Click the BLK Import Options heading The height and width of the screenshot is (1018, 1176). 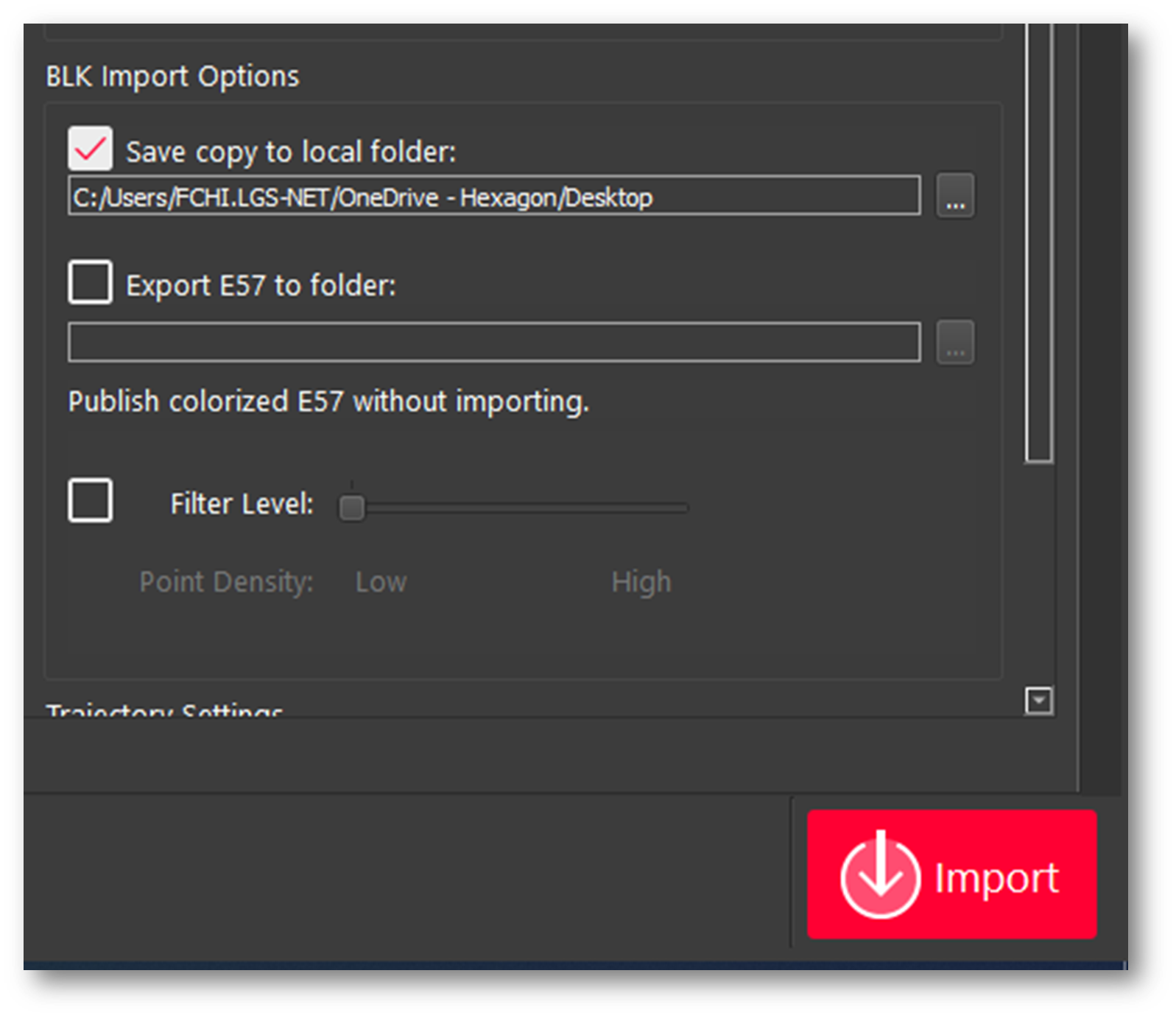[172, 77]
